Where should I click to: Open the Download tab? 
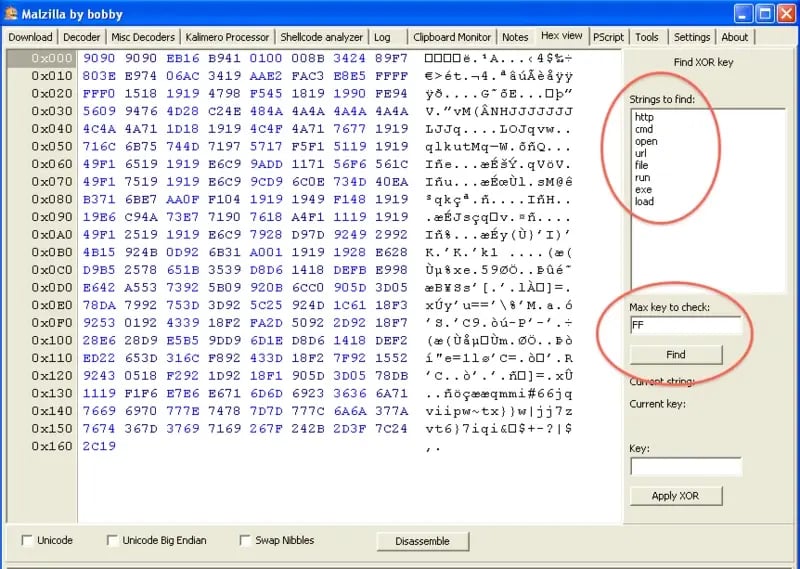point(30,37)
